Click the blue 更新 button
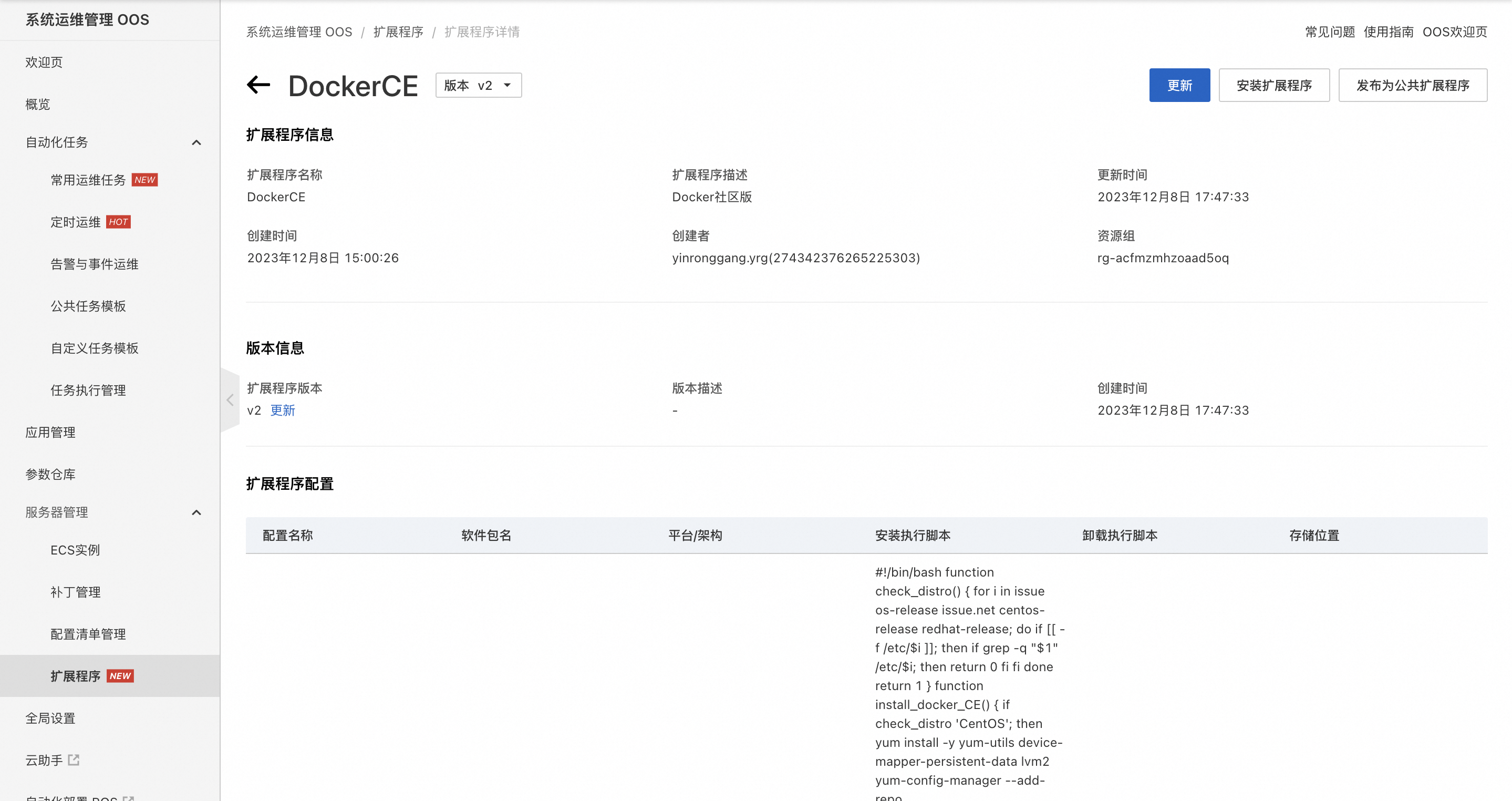1512x801 pixels. 1179,85
